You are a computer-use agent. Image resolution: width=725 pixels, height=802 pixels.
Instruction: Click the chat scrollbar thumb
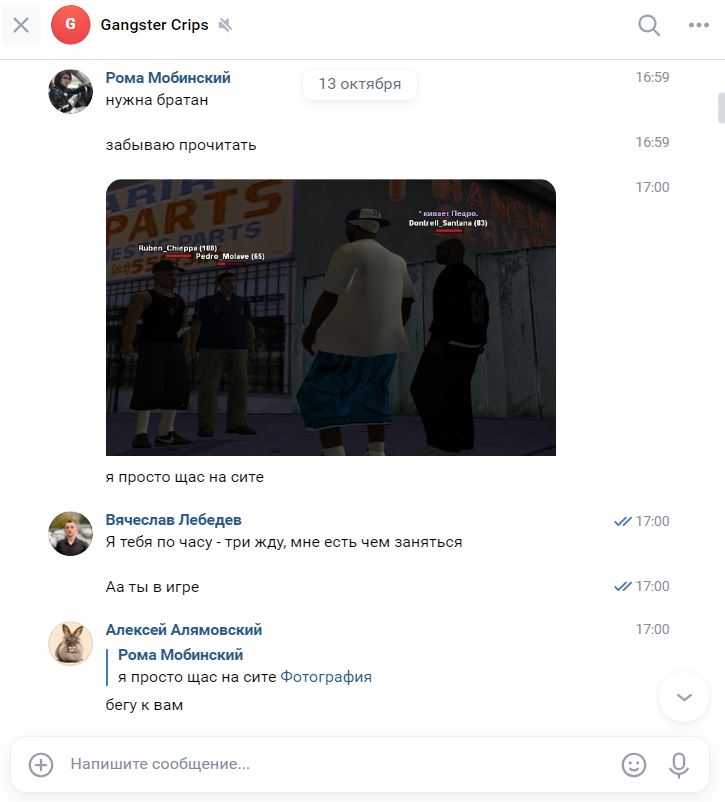click(721, 108)
